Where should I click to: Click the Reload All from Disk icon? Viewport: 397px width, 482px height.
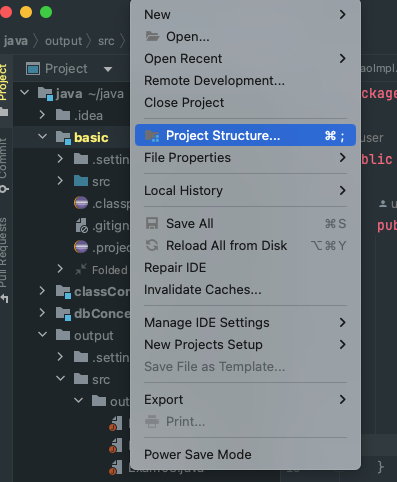point(152,245)
